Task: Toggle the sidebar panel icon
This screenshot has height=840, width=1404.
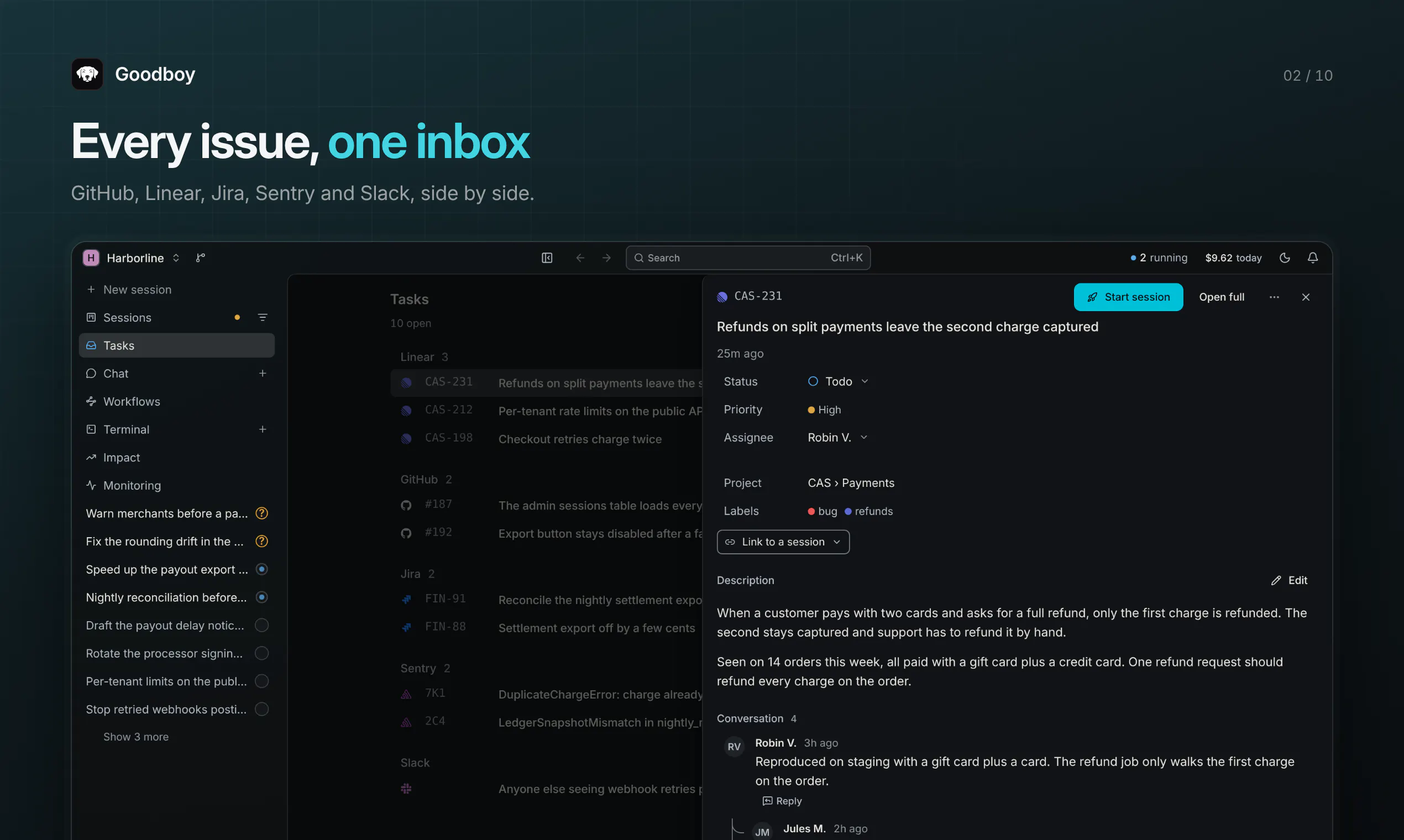Action: pyautogui.click(x=547, y=258)
